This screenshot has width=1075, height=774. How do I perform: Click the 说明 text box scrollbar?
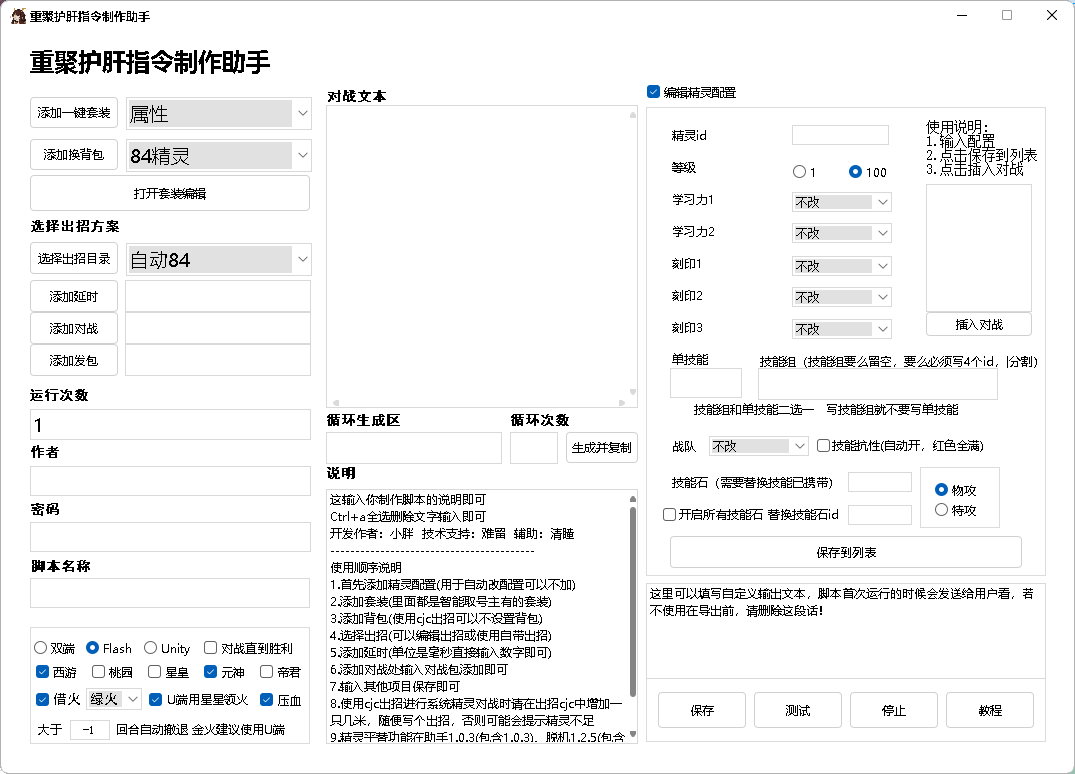coord(632,603)
